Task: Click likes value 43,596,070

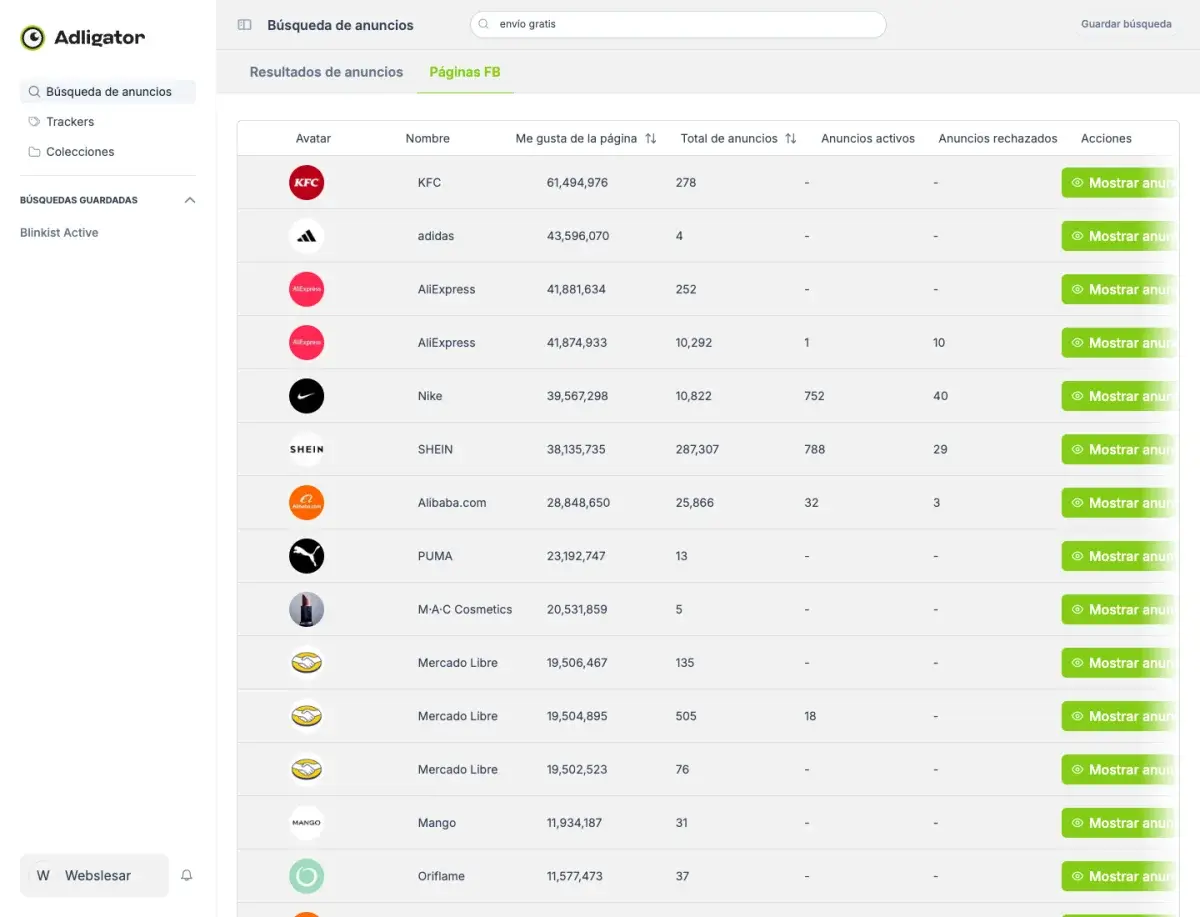Action: [x=578, y=236]
